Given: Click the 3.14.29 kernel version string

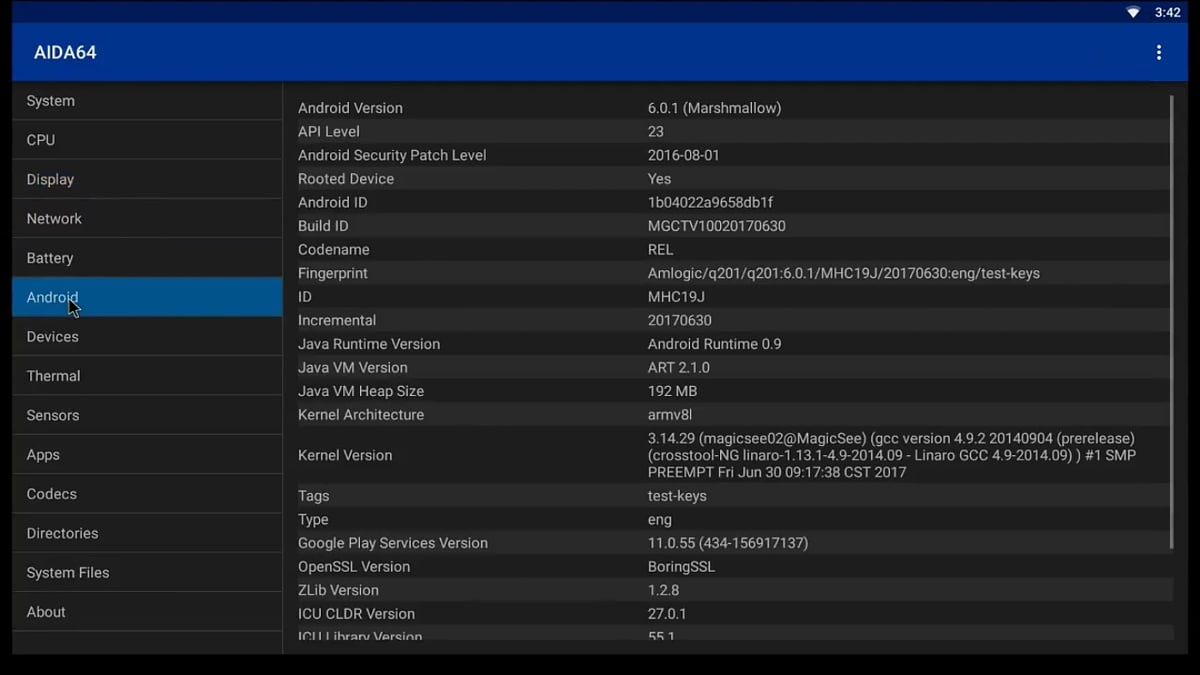Looking at the screenshot, I should click(892, 455).
